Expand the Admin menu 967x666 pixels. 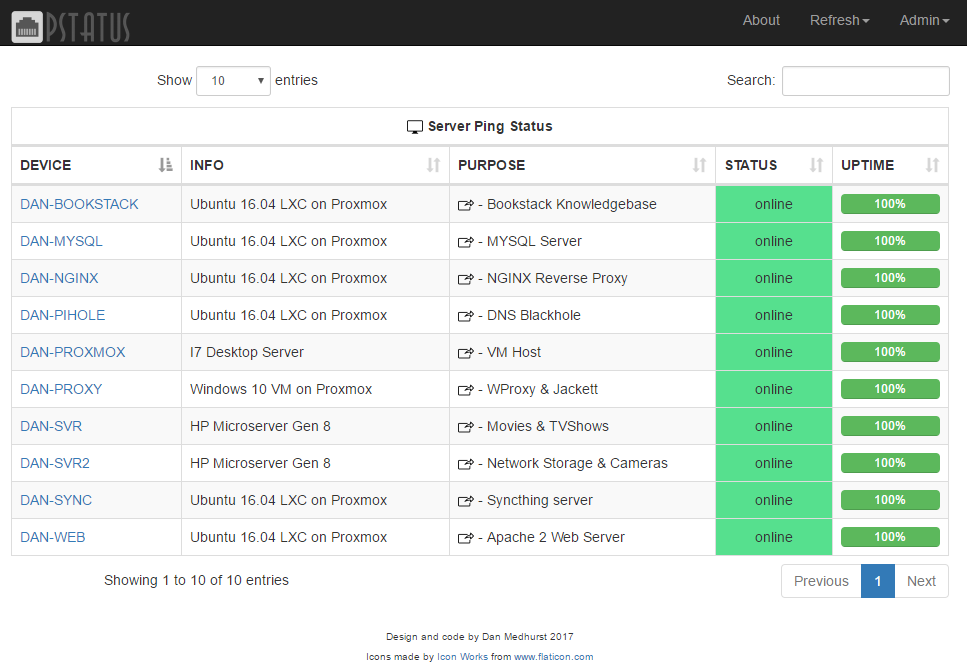pyautogui.click(x=924, y=20)
